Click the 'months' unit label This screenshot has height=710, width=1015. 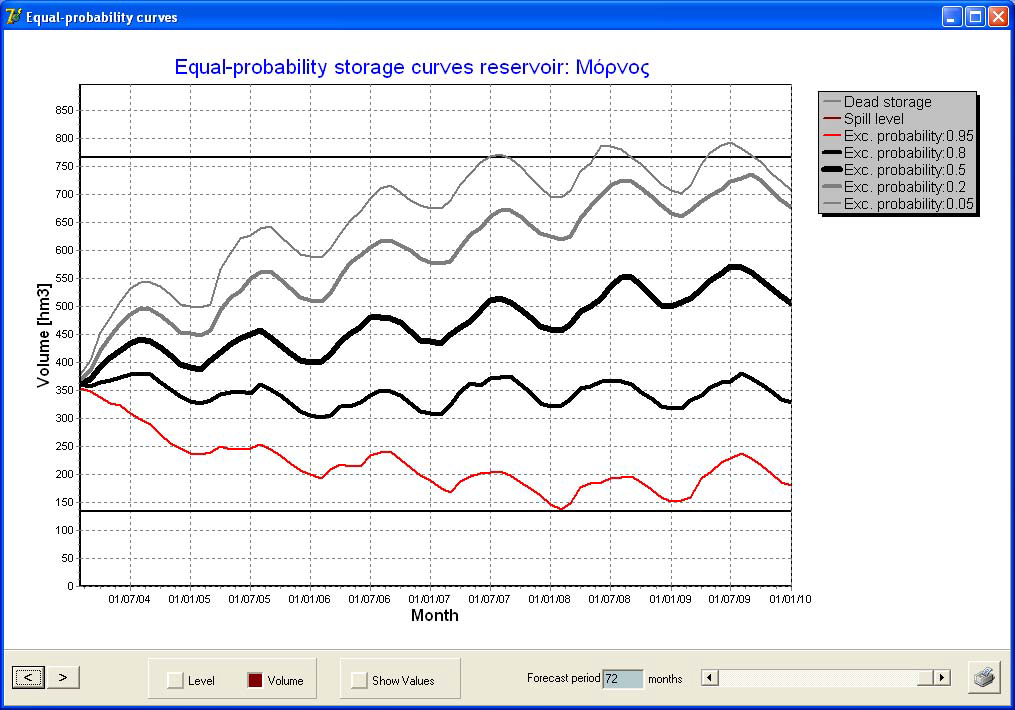tap(665, 679)
